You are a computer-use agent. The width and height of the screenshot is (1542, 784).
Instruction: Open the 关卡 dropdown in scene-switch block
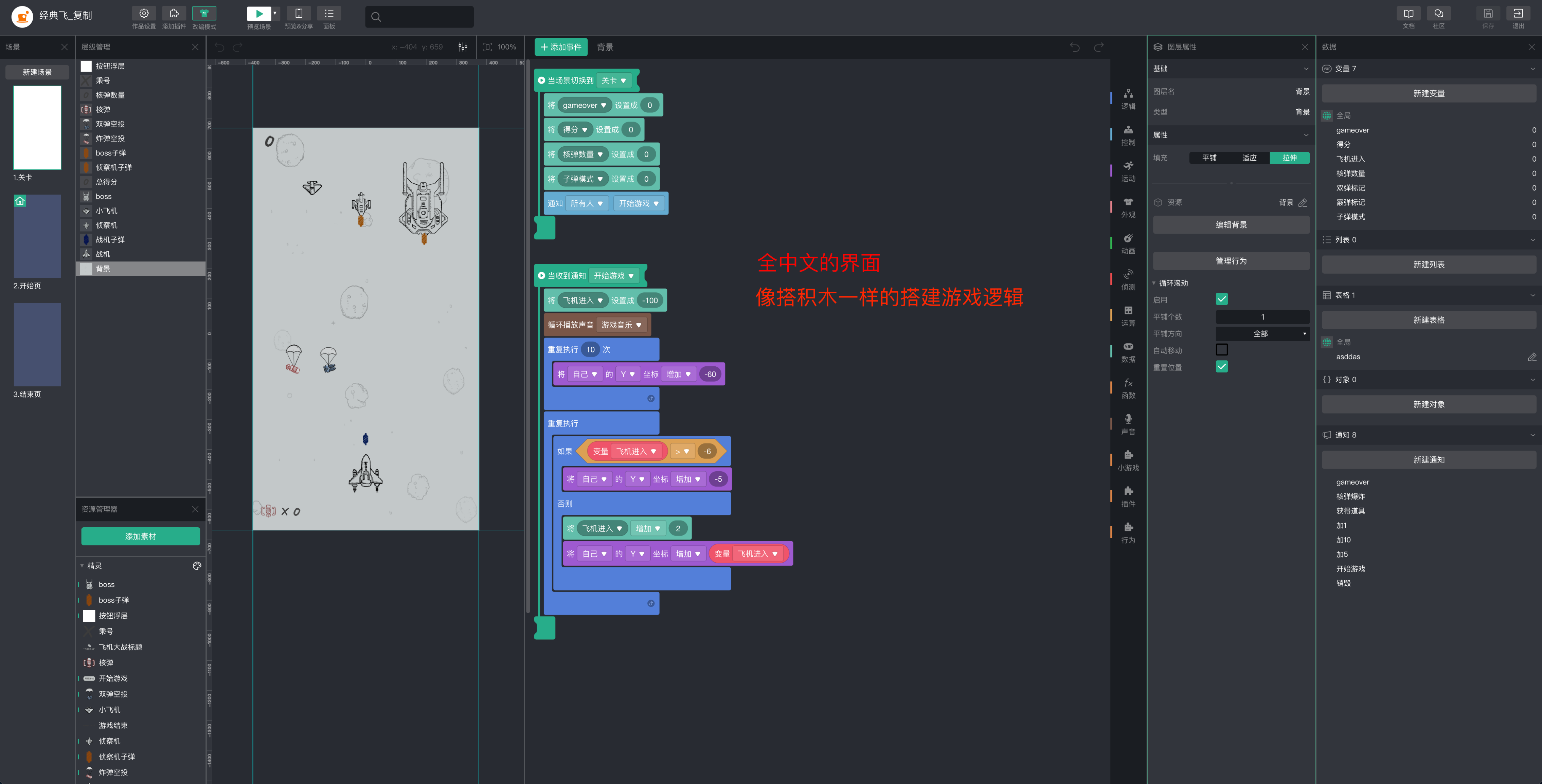613,80
